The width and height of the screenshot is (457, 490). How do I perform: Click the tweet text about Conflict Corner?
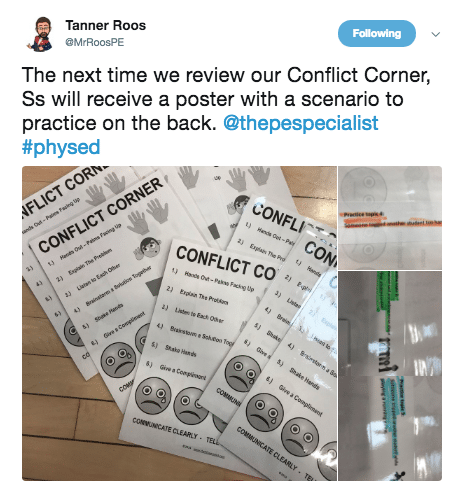227,99
